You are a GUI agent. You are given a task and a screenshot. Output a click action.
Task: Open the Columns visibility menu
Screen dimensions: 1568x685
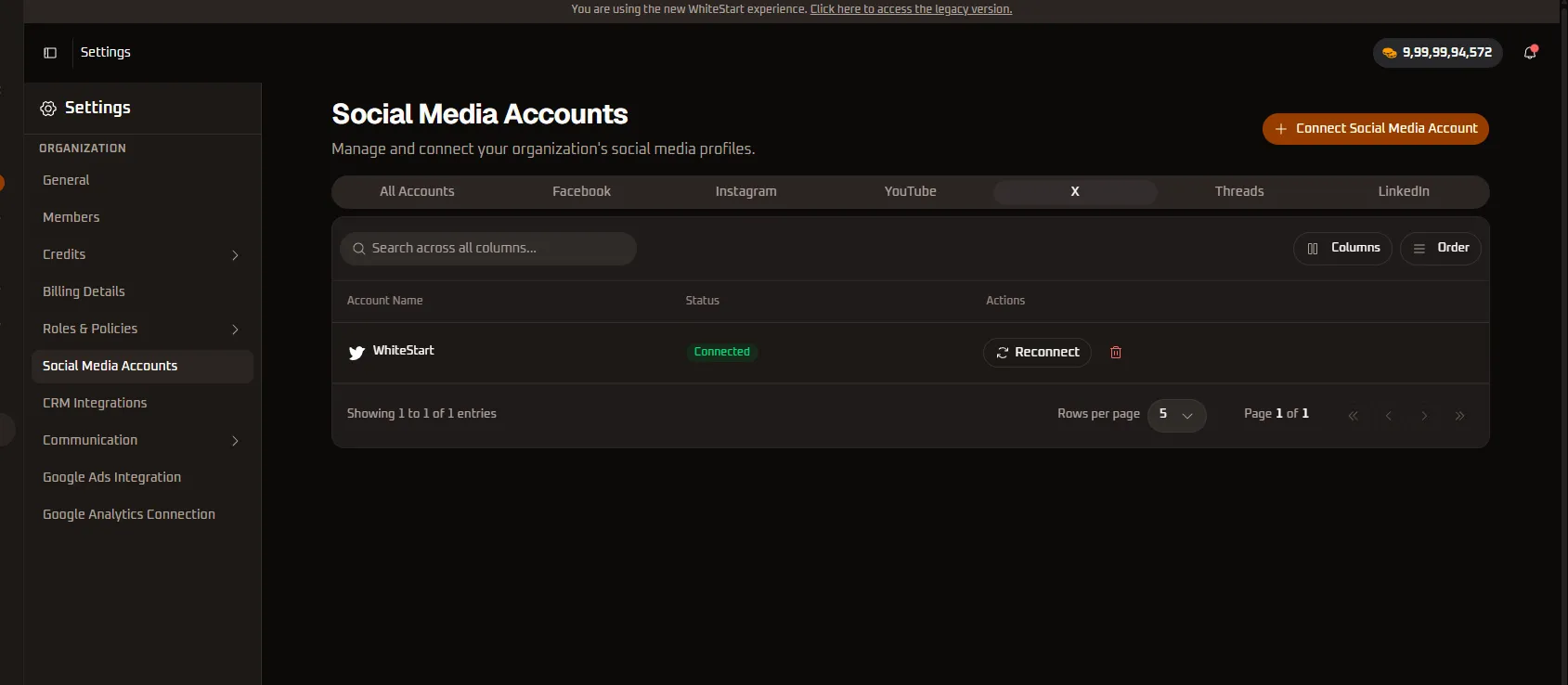(x=1342, y=248)
